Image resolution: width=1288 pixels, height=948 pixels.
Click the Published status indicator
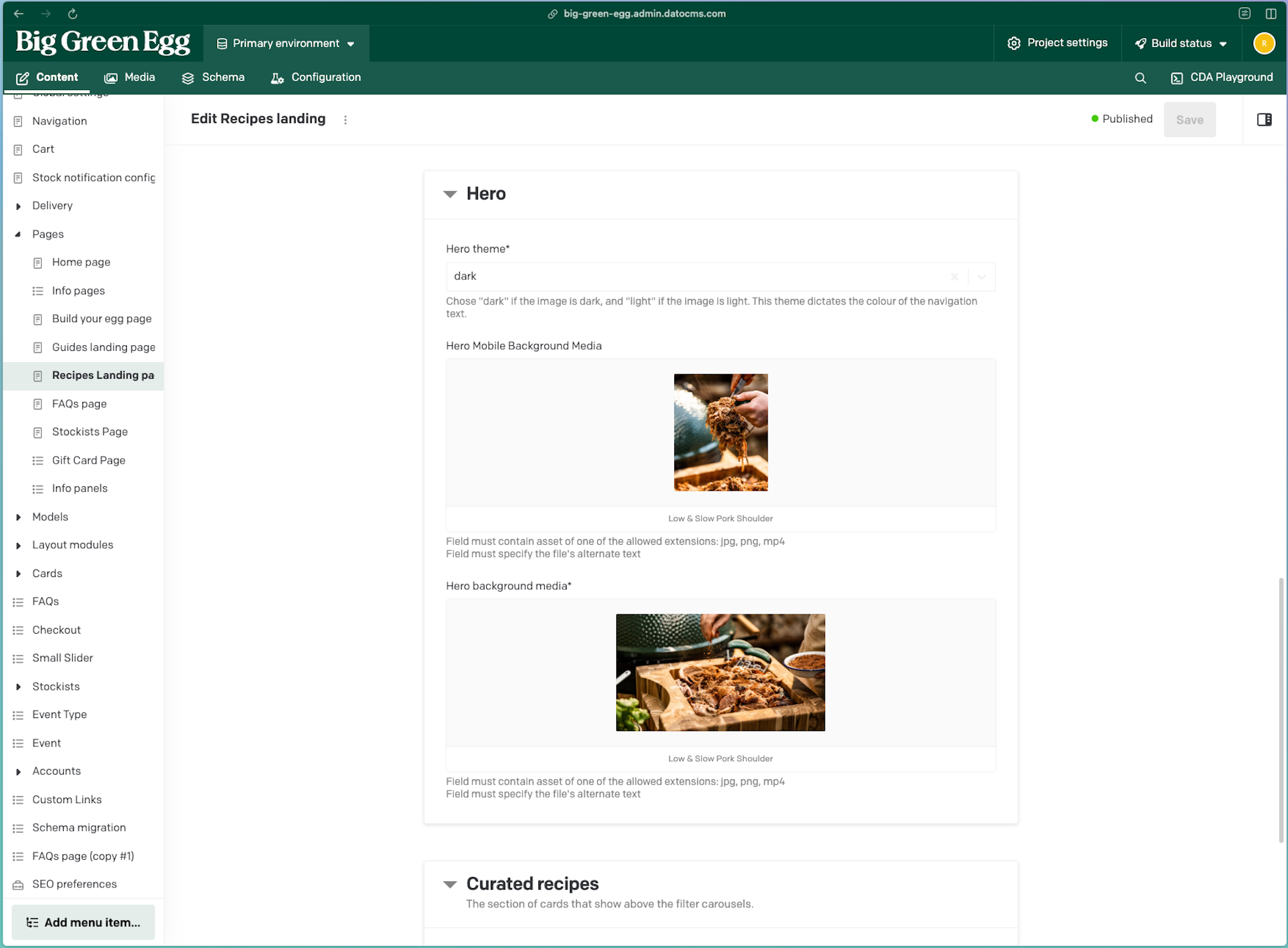(1122, 119)
